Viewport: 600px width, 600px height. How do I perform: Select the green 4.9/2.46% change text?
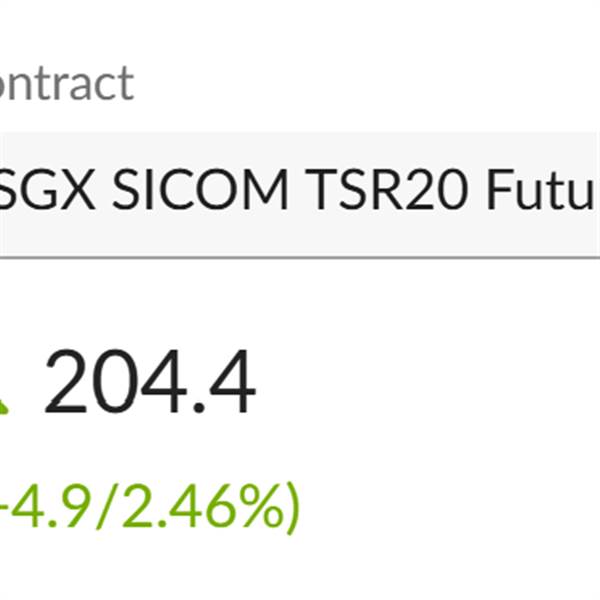click(150, 508)
